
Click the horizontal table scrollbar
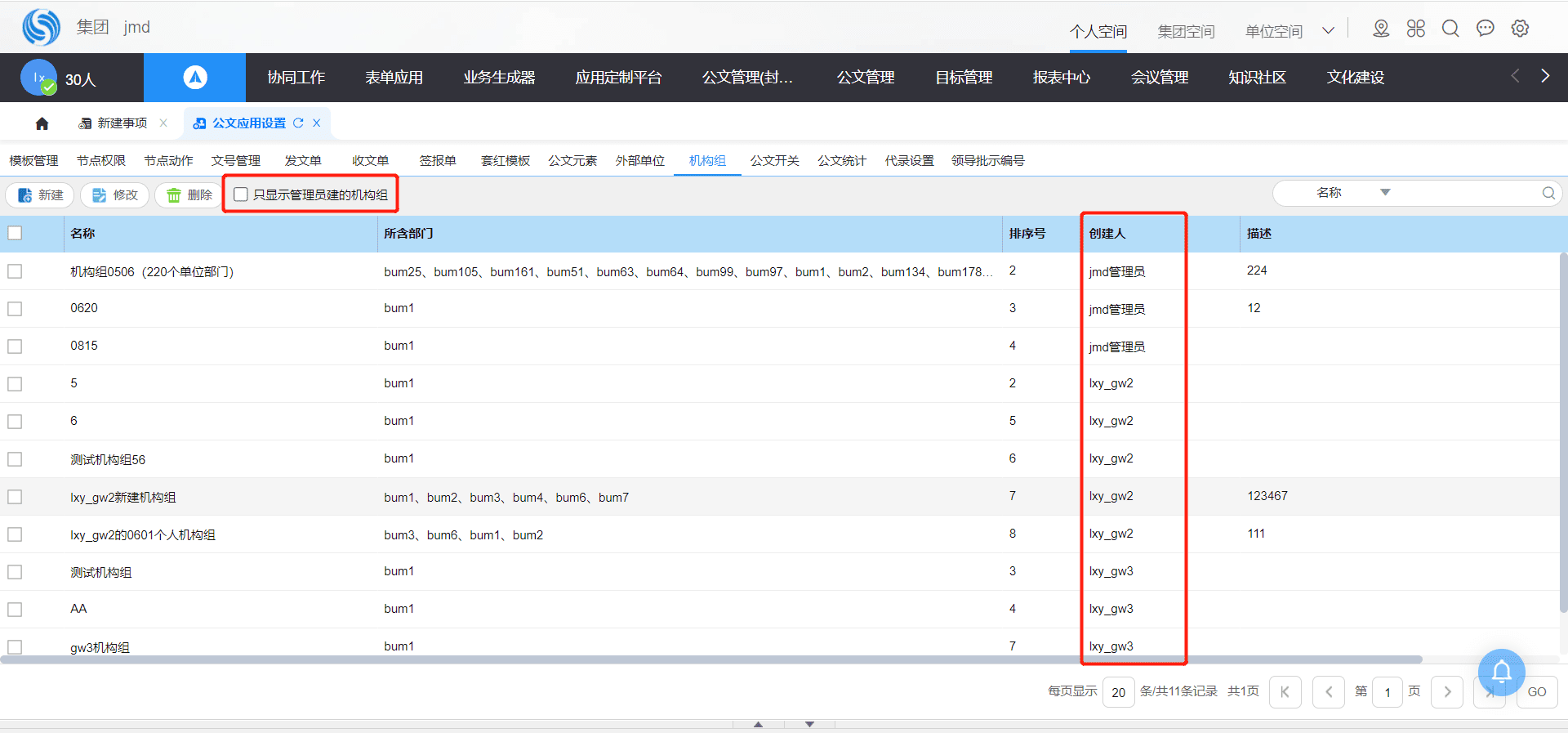[x=710, y=659]
